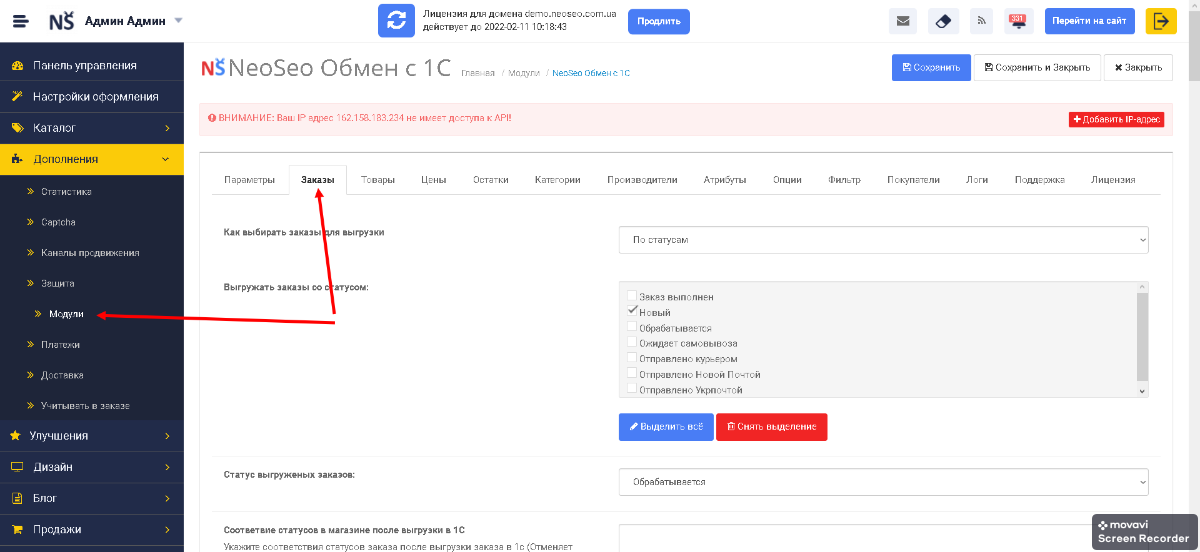
Task: Switch to the Заказы tab
Action: click(x=318, y=180)
